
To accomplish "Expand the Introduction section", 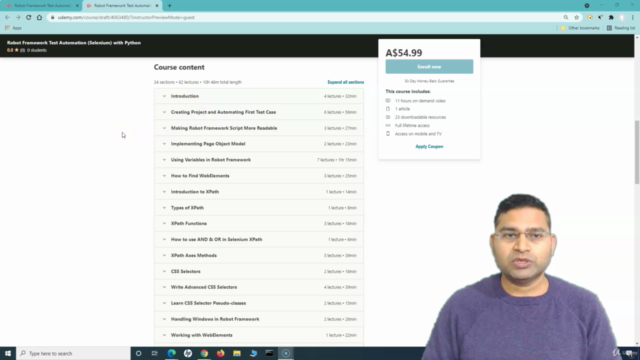I will [259, 96].
